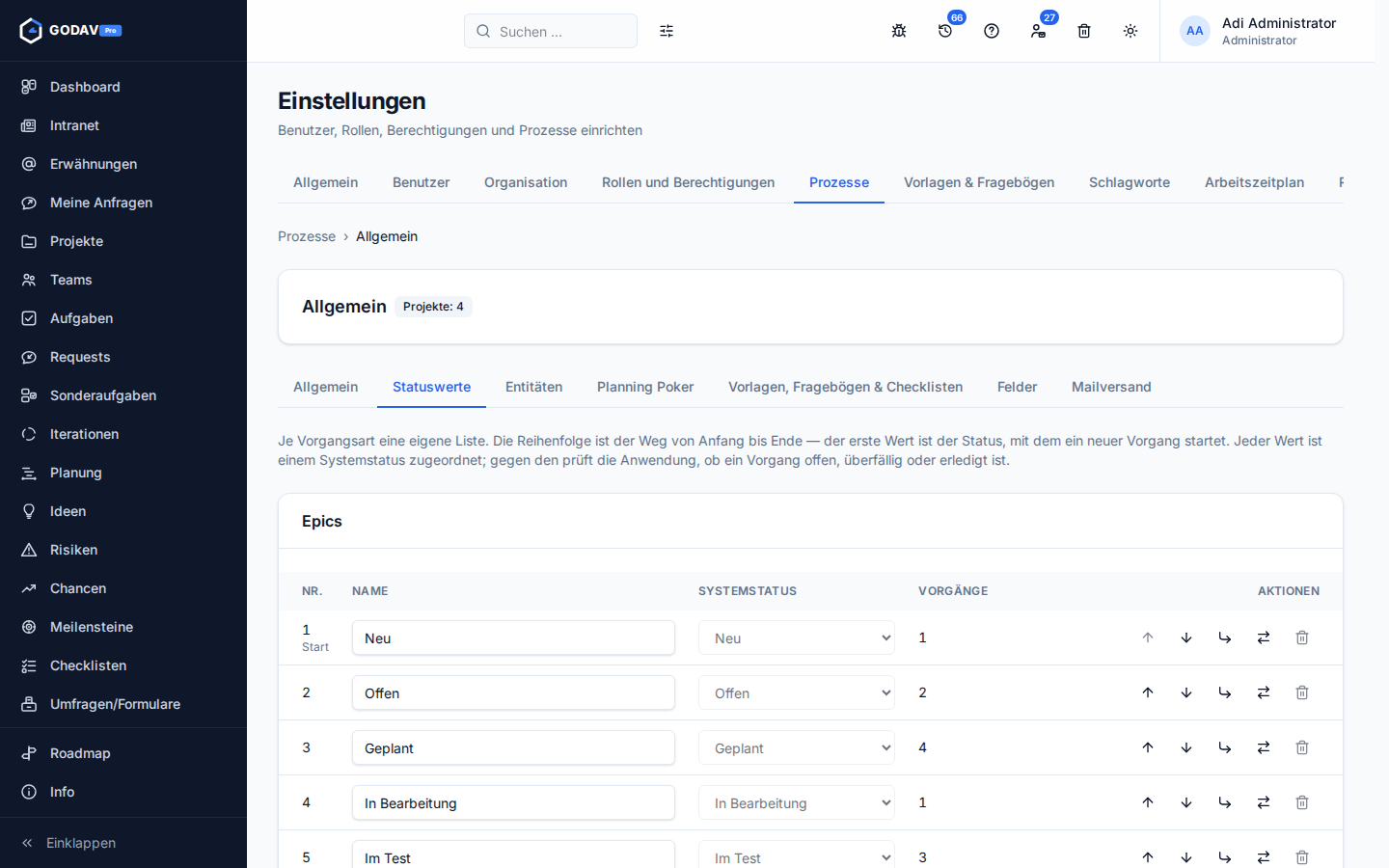Edit the 'In Bearbeitung' name field
Viewport: 1389px width, 868px height.
[513, 802]
